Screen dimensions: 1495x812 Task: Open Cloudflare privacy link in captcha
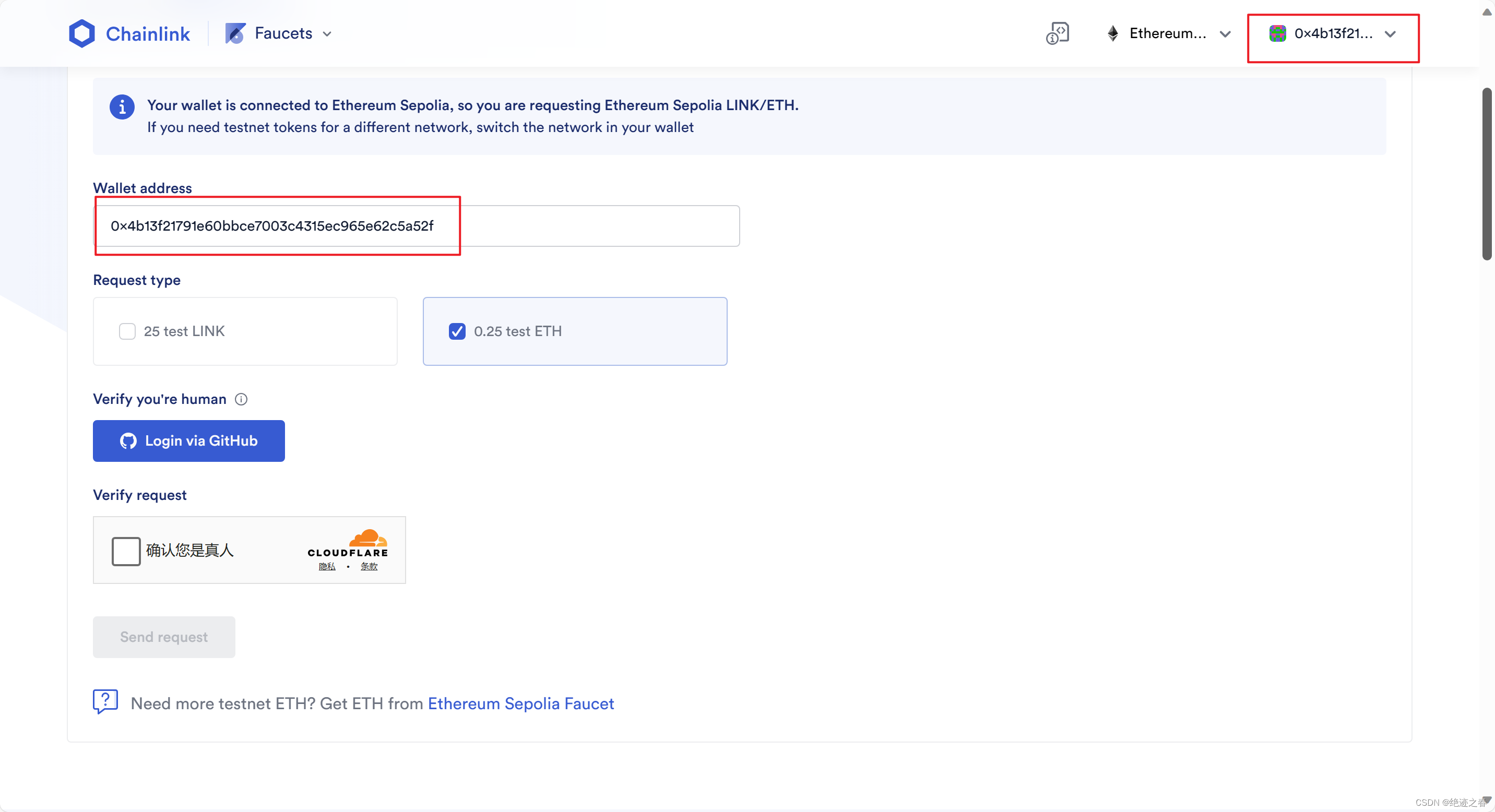tap(327, 567)
